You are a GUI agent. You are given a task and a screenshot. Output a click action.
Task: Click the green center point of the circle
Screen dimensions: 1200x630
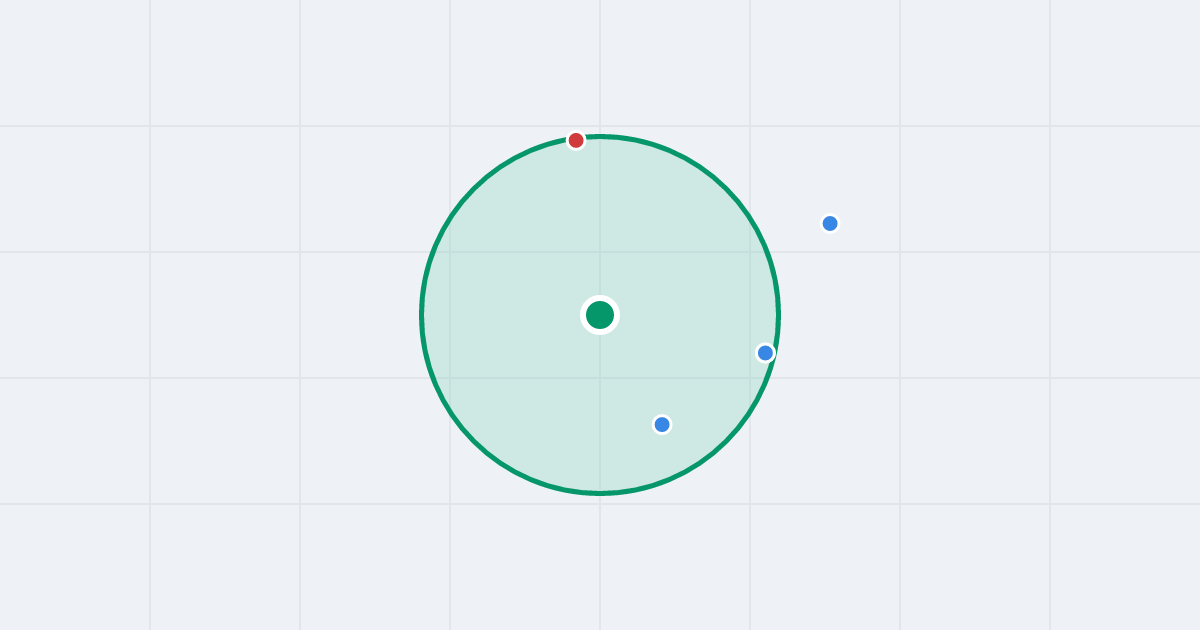click(600, 315)
